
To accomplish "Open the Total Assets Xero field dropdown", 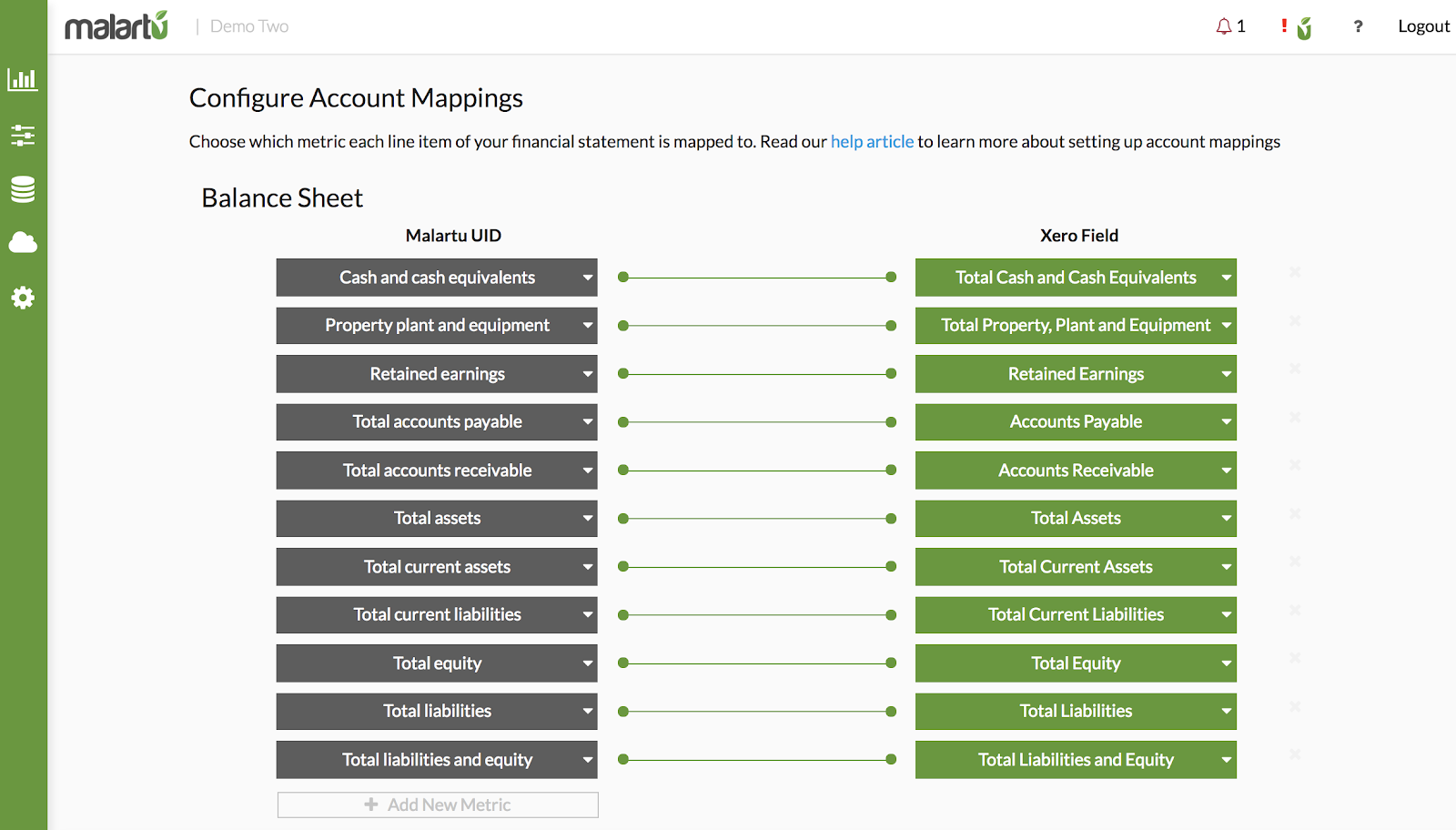I will [1076, 519].
